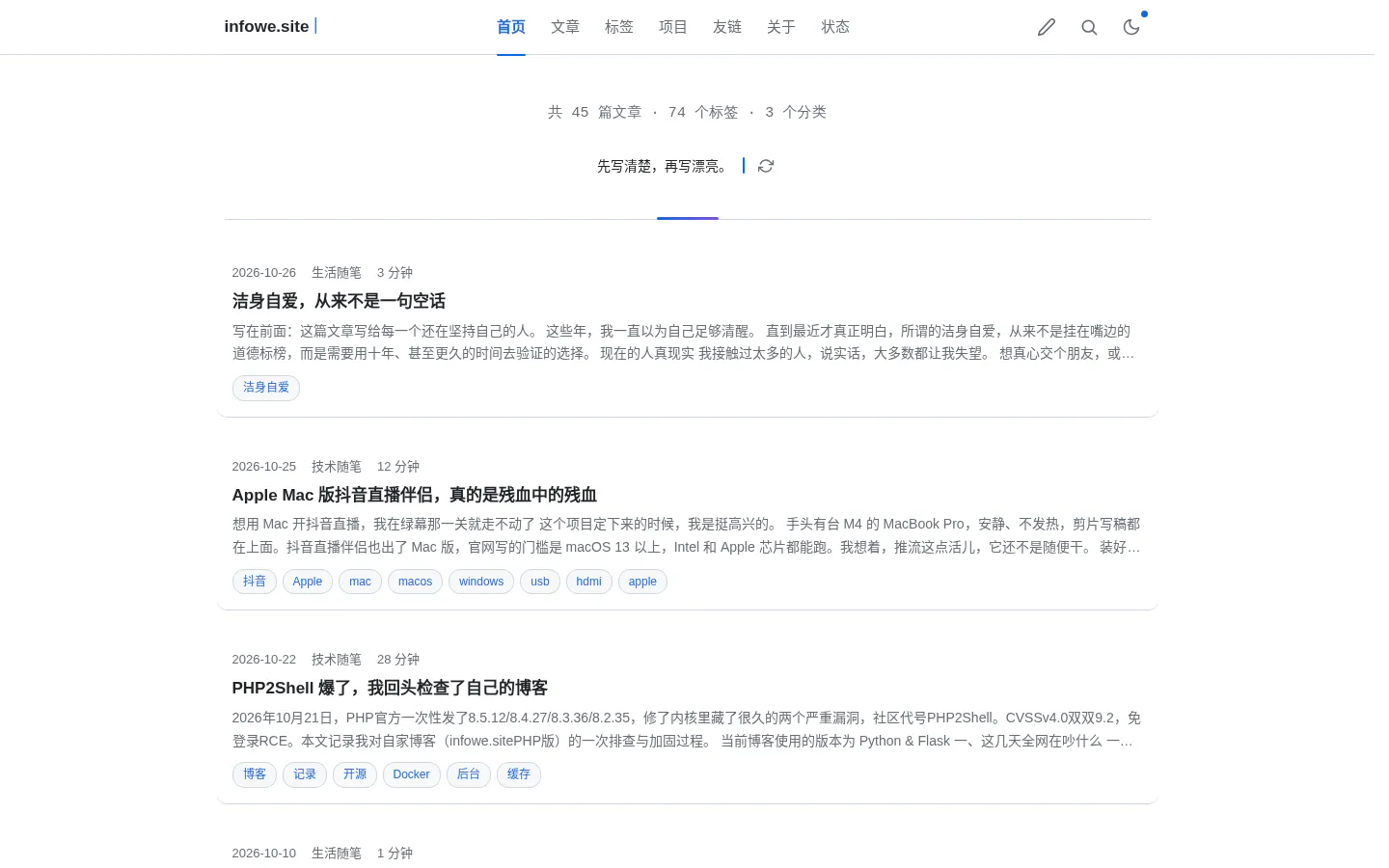Select the 首页 nav tab

pos(511,27)
